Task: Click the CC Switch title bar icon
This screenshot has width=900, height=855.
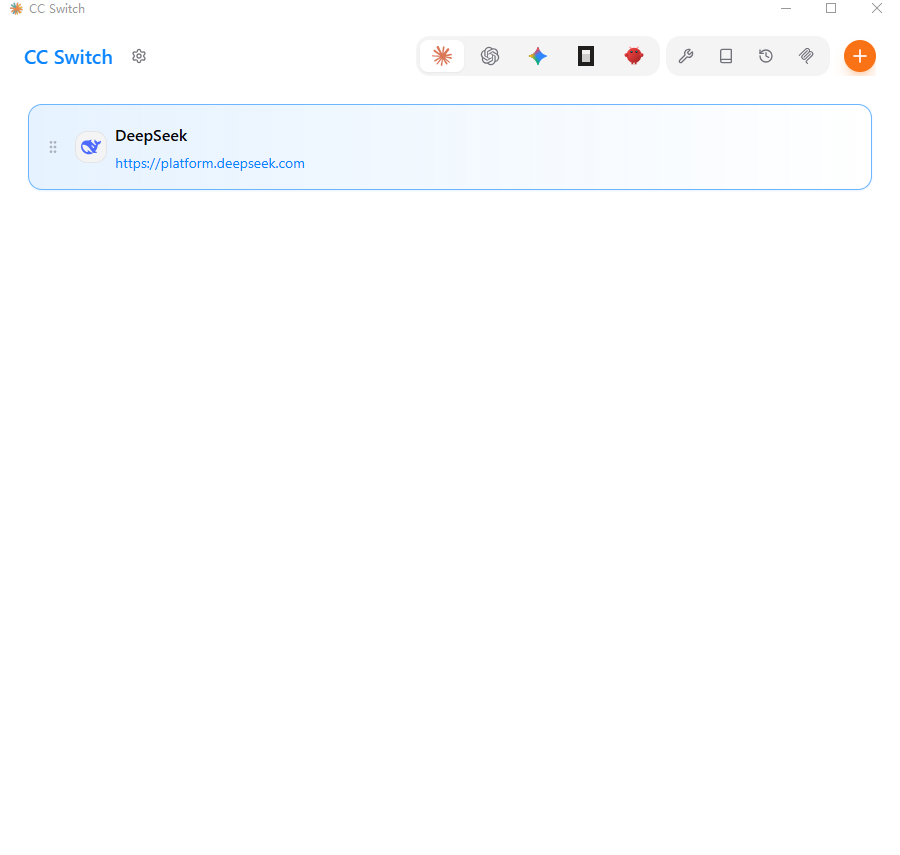Action: coord(17,9)
